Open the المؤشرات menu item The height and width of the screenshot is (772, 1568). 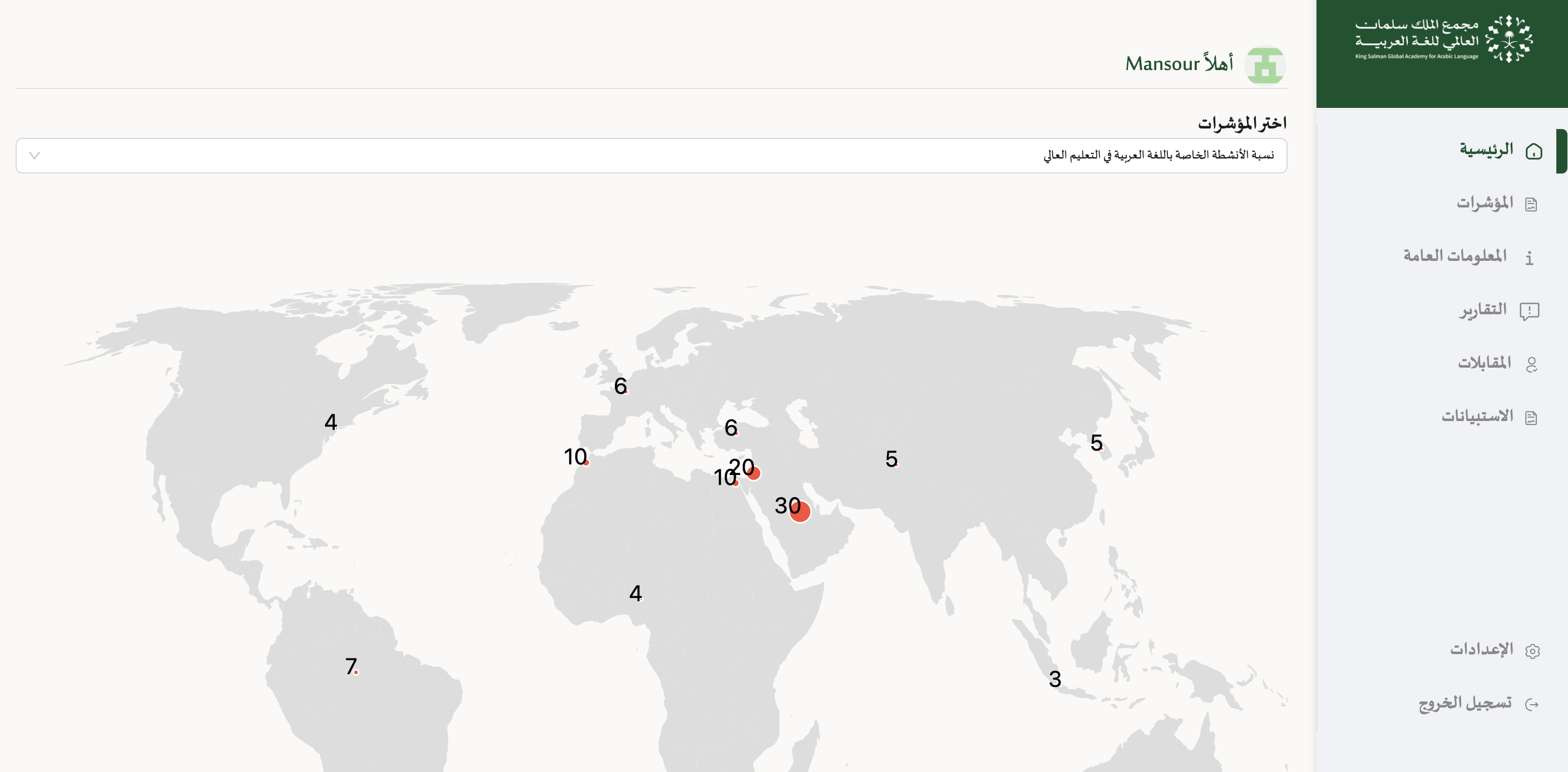pos(1484,203)
